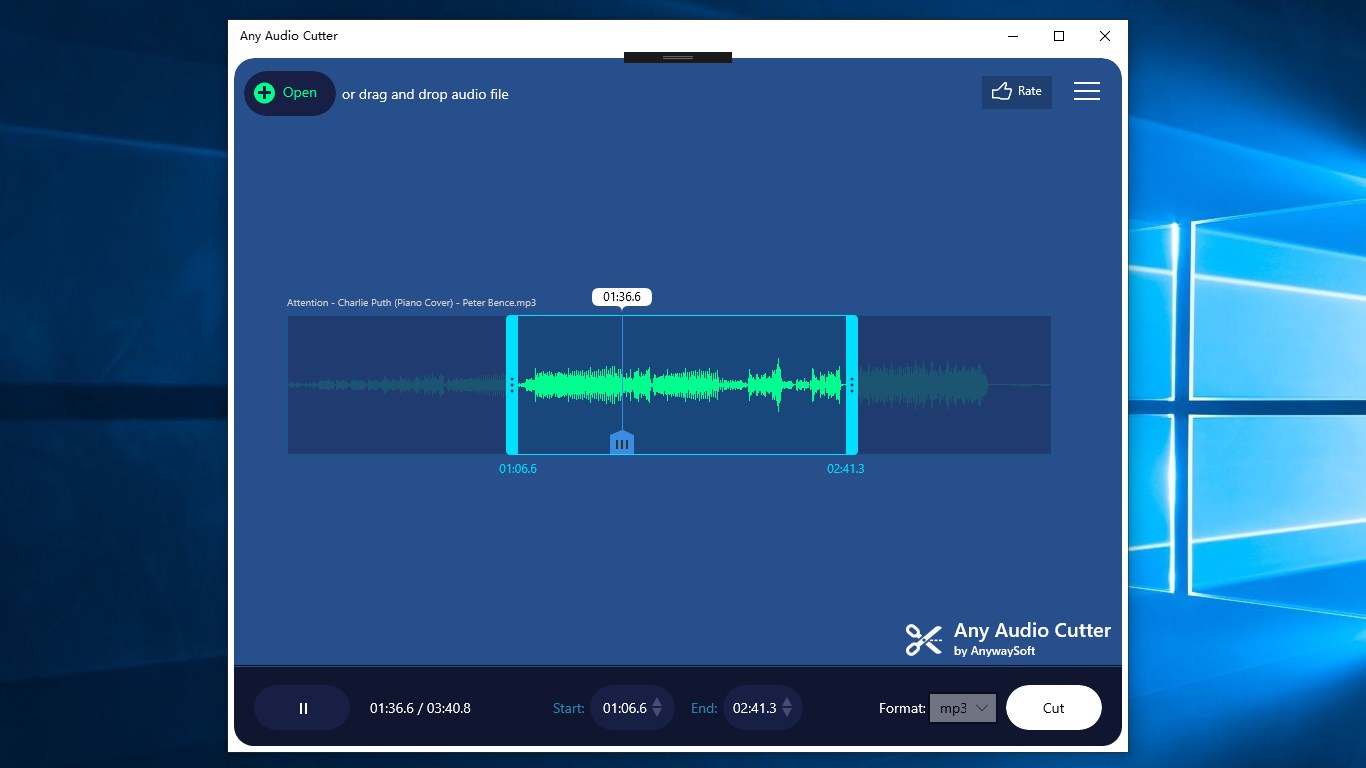The height and width of the screenshot is (768, 1366).
Task: Open the hamburger menu in top-right corner
Action: [x=1087, y=90]
